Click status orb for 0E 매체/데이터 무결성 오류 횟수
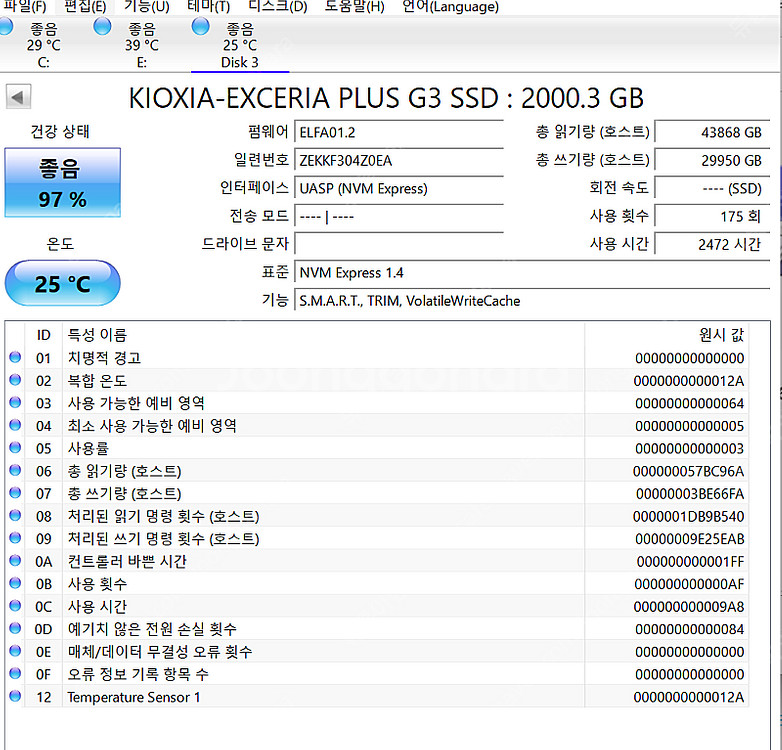The width and height of the screenshot is (782, 750). (x=15, y=651)
